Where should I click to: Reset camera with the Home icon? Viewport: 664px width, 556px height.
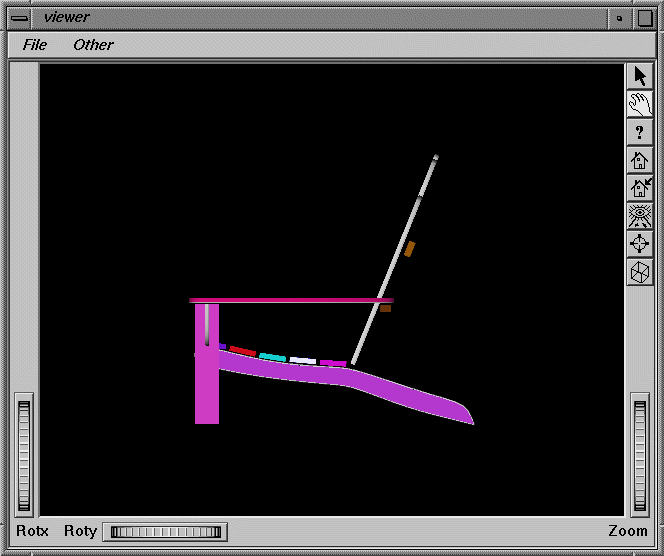point(640,160)
